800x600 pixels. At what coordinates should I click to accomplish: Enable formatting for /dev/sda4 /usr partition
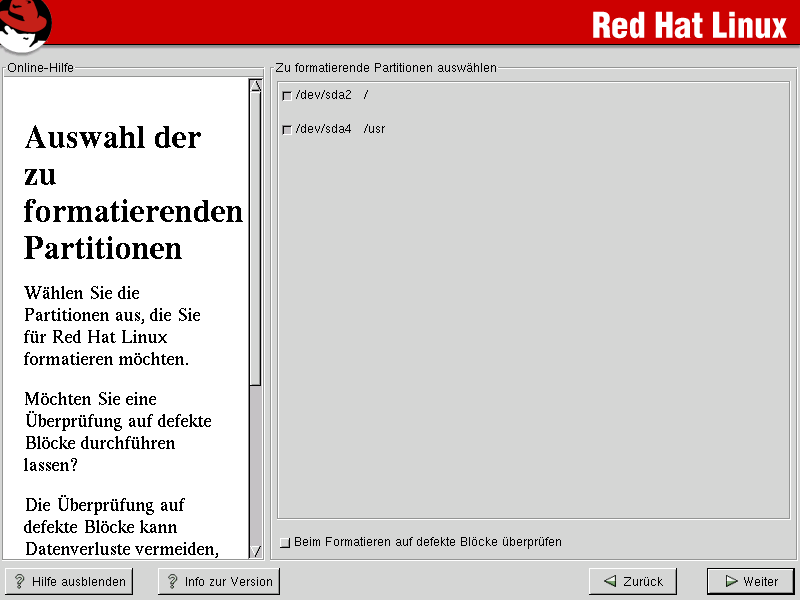coord(287,130)
